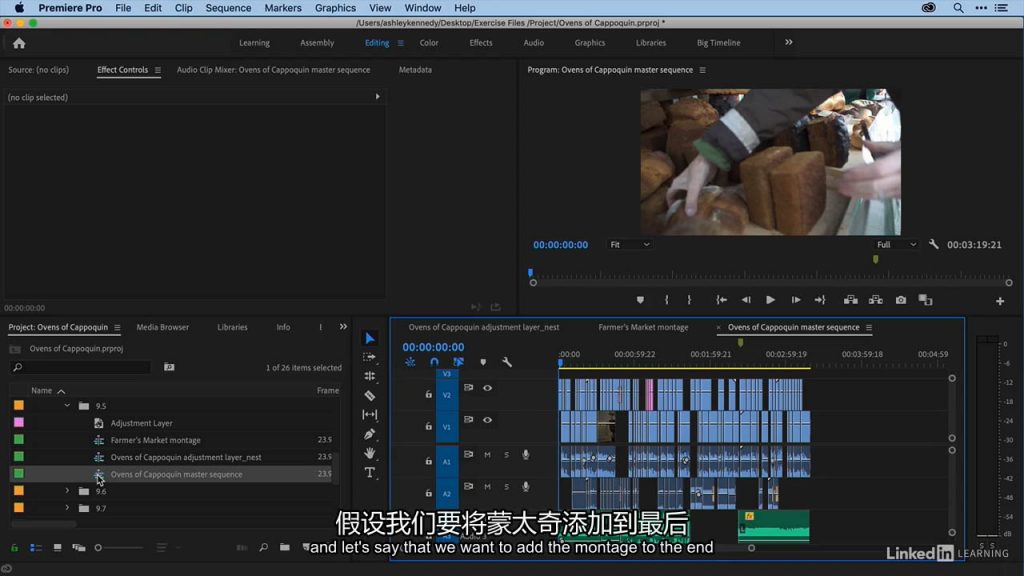1024x576 pixels.
Task: Open the Sequence menu
Action: coord(228,8)
